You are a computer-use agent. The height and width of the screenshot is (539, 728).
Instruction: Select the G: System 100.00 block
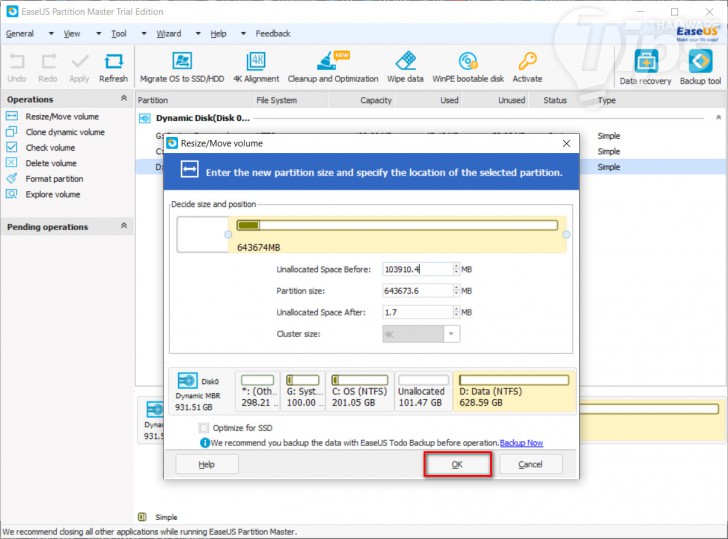pyautogui.click(x=303, y=391)
